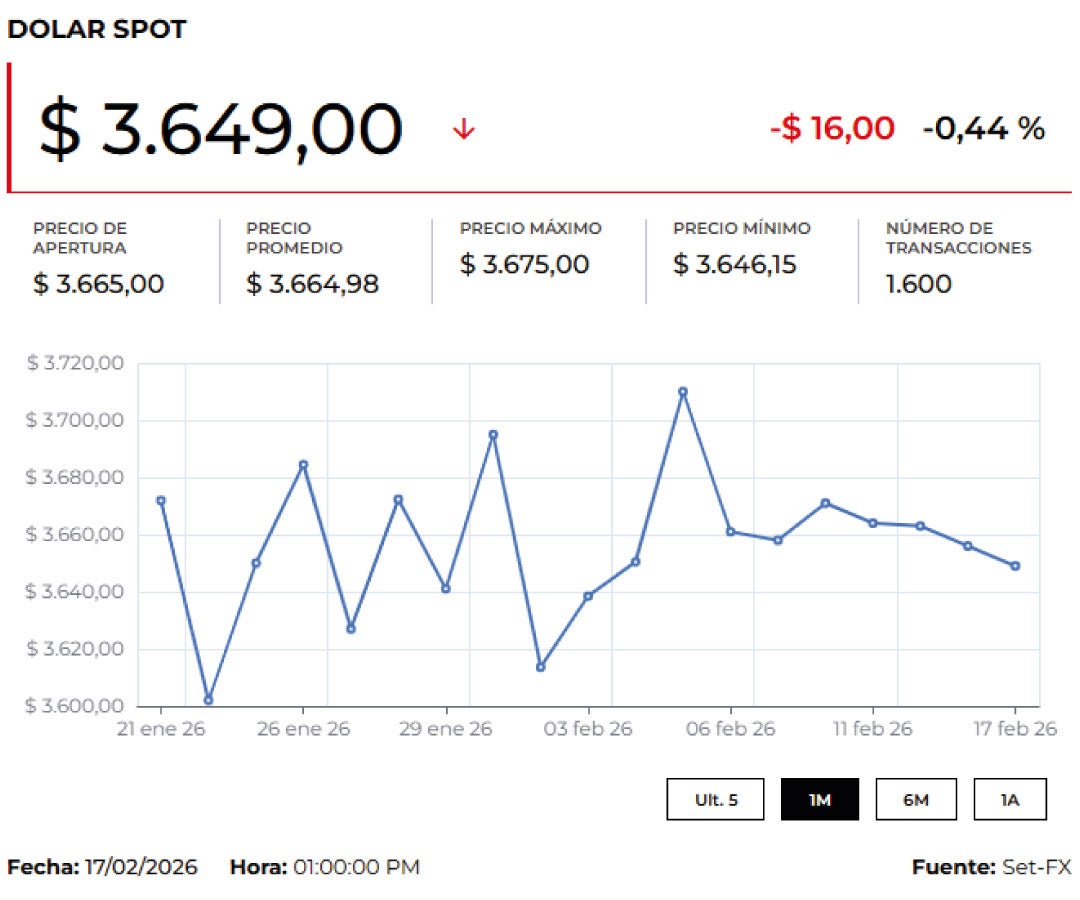Switch chart to the 1M range
This screenshot has width=1080, height=900.
819,800
